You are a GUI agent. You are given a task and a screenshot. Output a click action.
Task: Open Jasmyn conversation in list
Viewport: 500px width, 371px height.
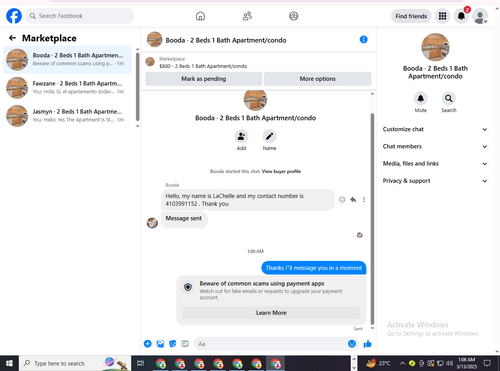click(x=67, y=116)
